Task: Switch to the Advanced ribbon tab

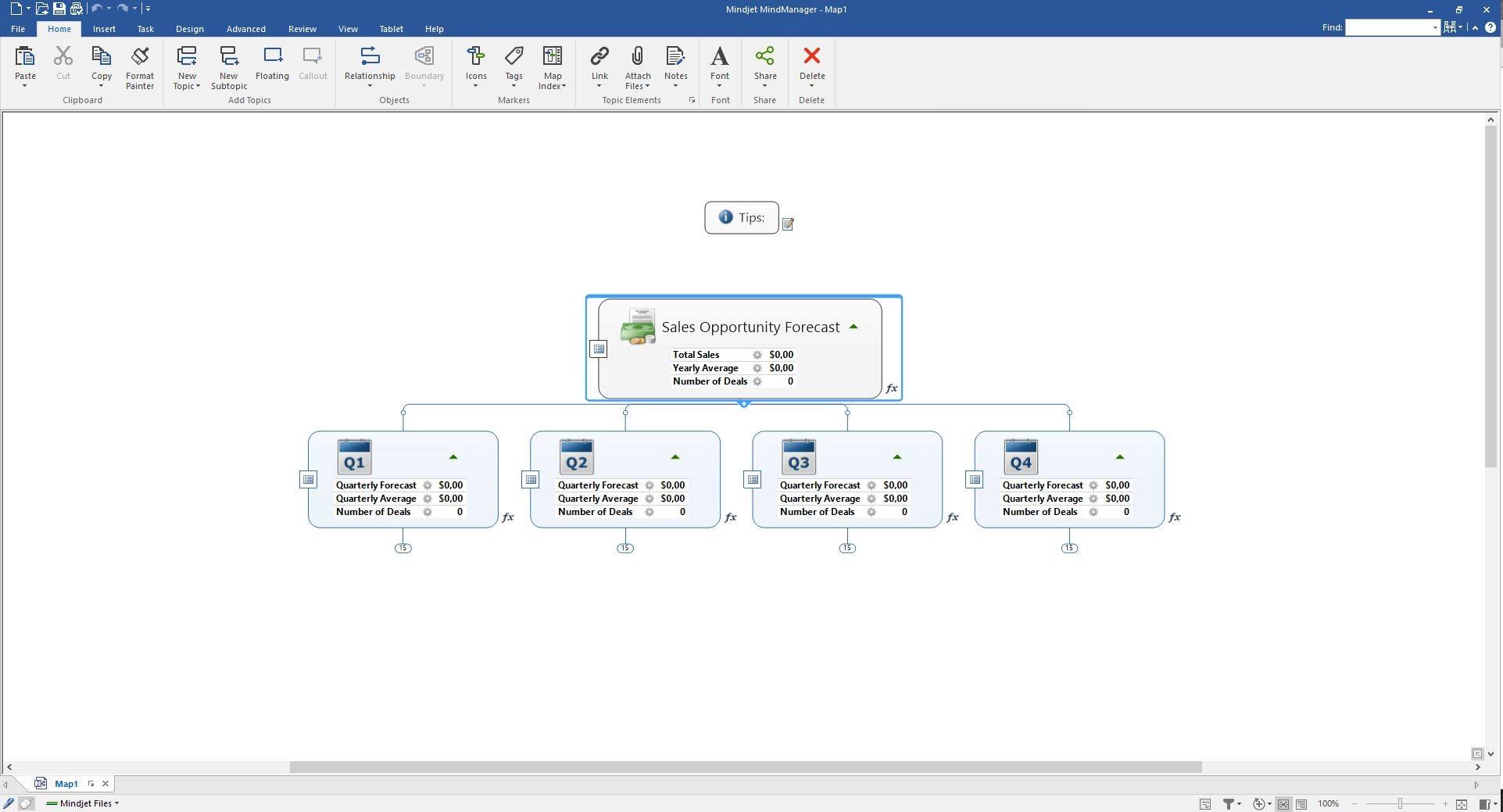Action: pyautogui.click(x=245, y=29)
